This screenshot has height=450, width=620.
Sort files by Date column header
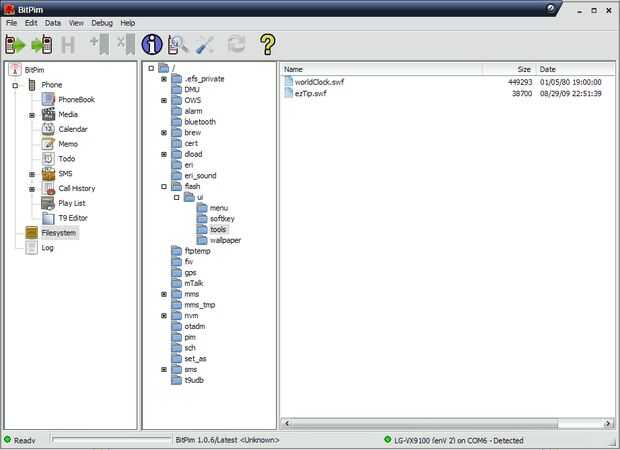click(x=575, y=69)
